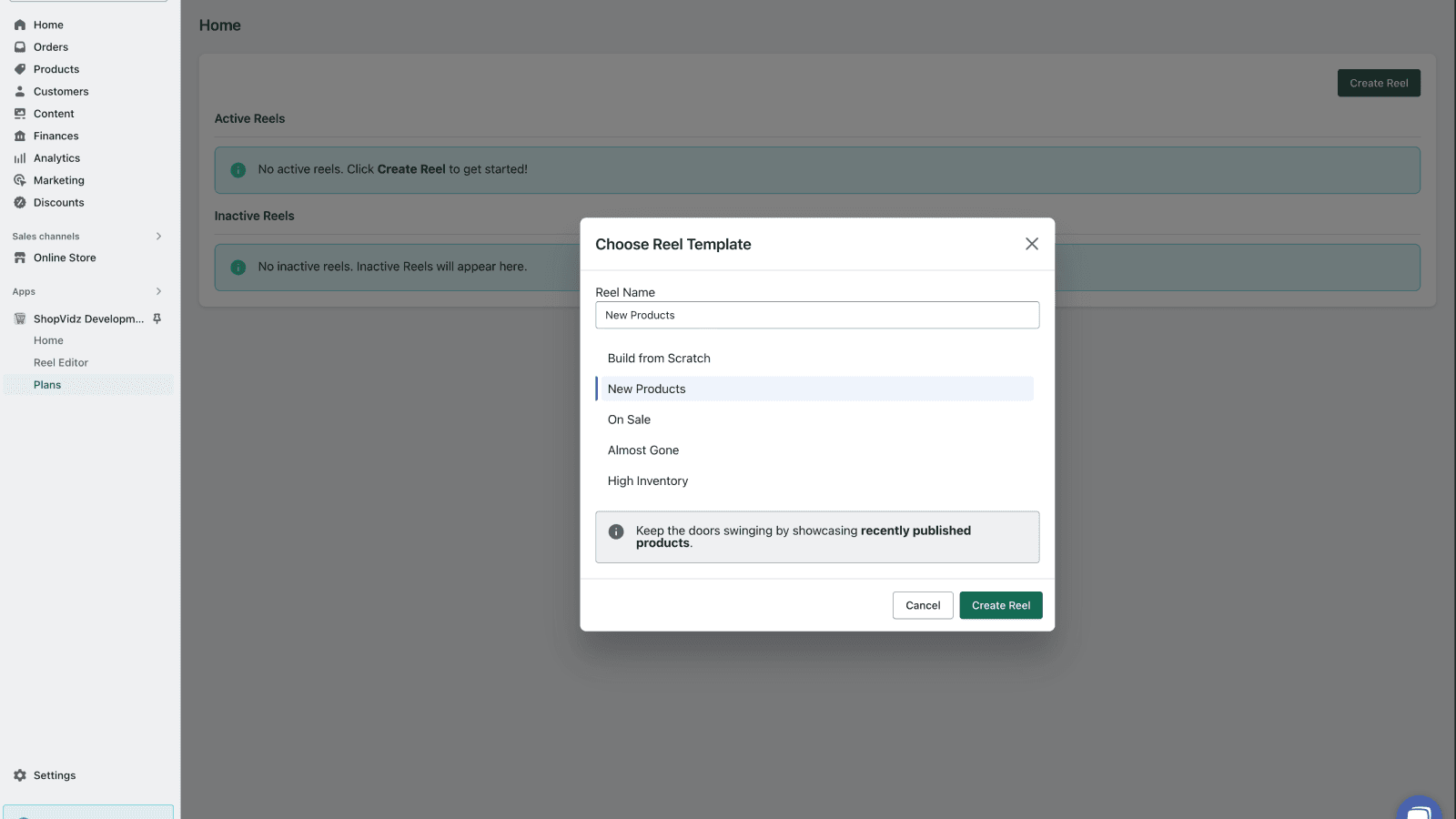This screenshot has height=819, width=1456.
Task: Cancel the Choose Reel Template dialog
Action: coord(922,604)
